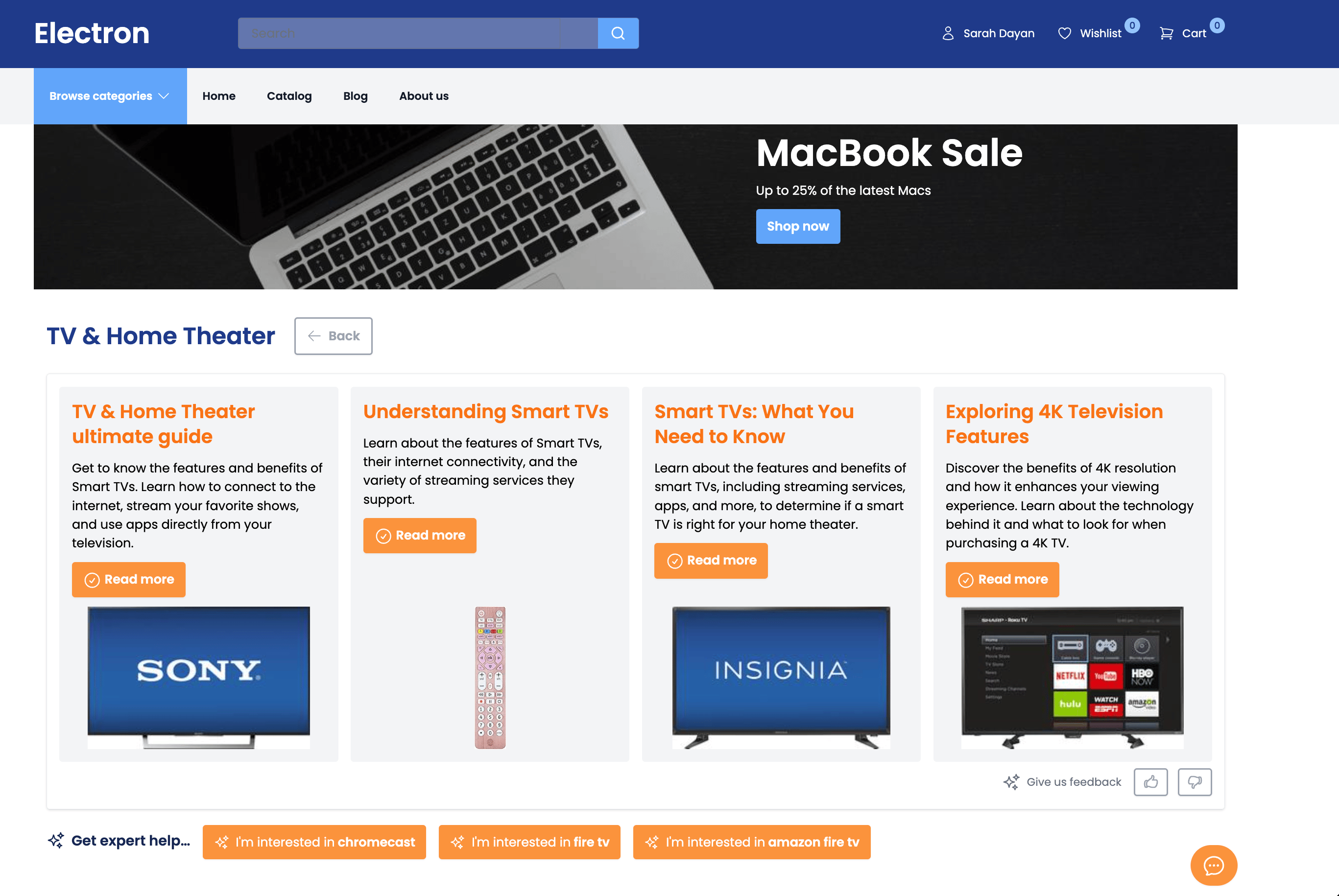Click the Back arrow button
Image resolution: width=1339 pixels, height=896 pixels.
click(333, 336)
